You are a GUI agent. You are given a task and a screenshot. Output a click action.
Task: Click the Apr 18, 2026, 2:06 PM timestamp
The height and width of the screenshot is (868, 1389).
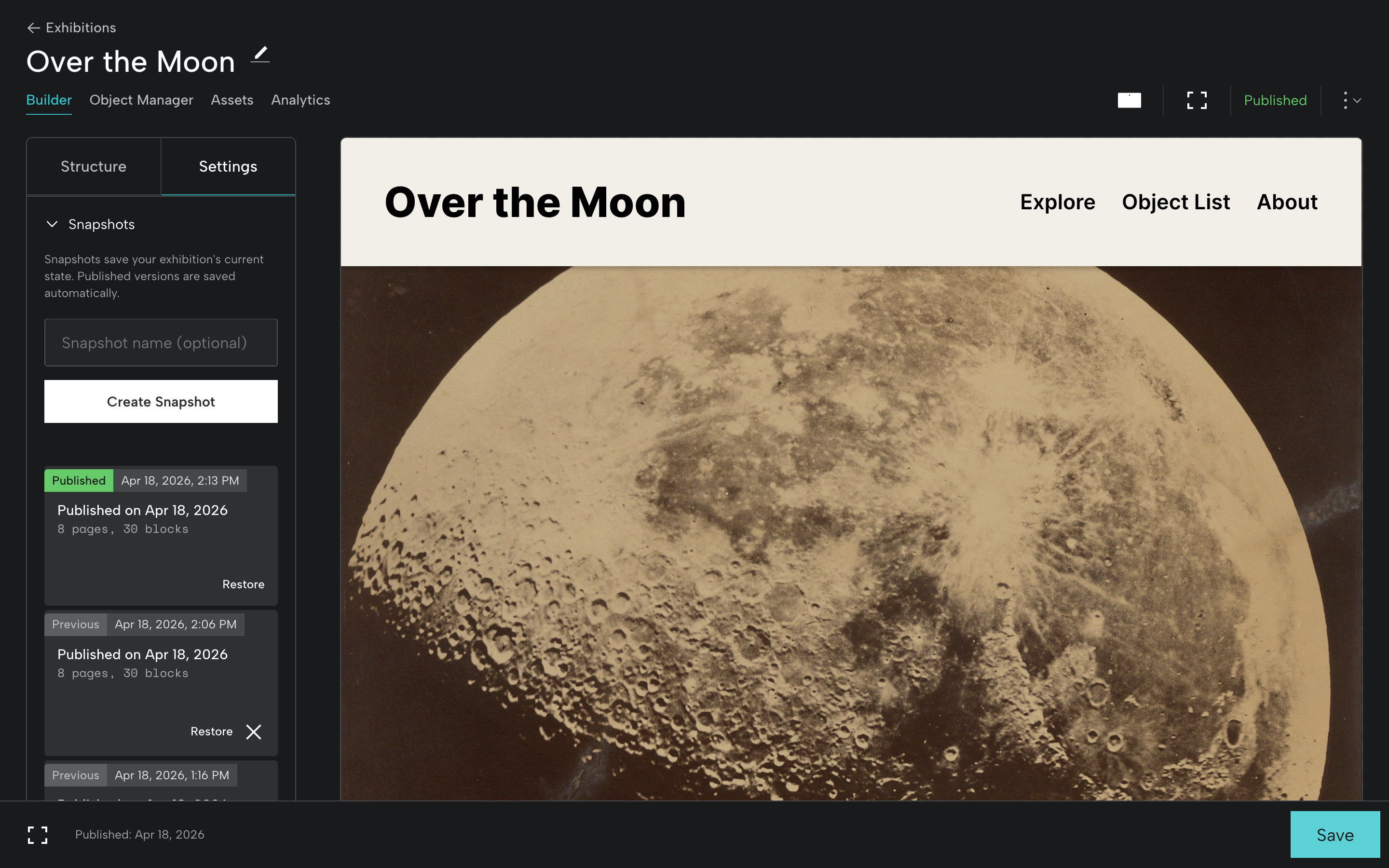click(x=176, y=624)
